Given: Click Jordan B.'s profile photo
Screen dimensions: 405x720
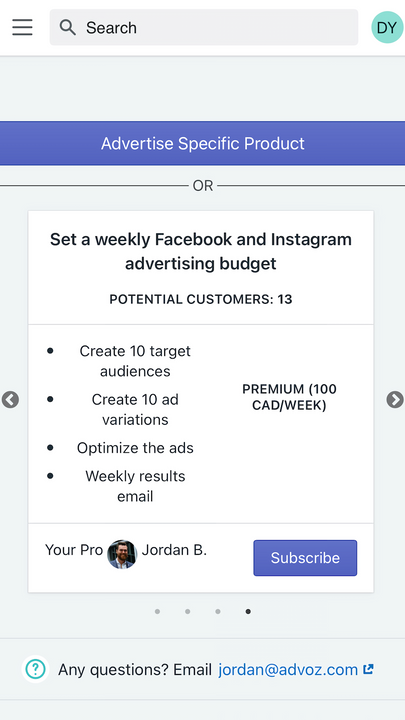Looking at the screenshot, I should point(122,554).
